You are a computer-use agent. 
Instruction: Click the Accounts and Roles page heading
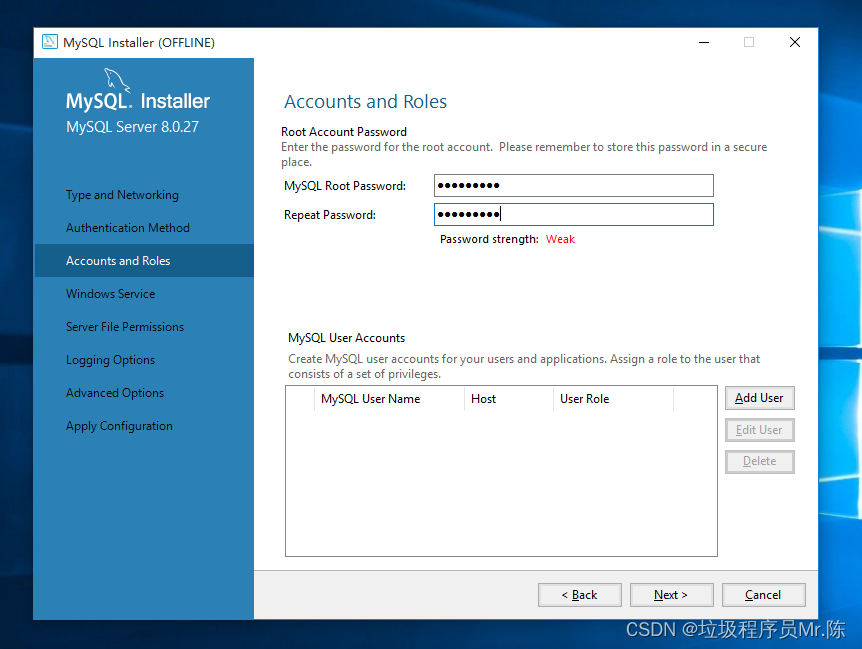pyautogui.click(x=365, y=102)
